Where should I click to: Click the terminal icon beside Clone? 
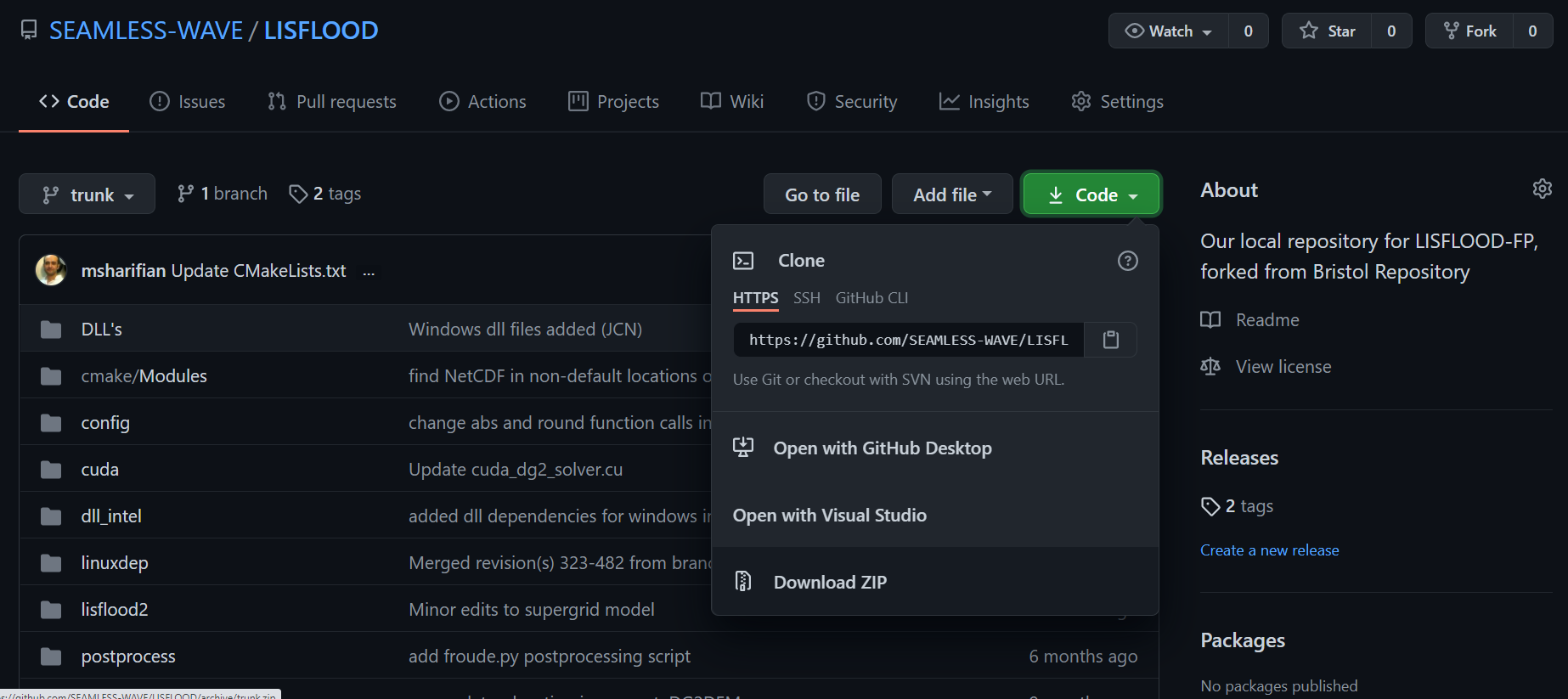click(x=743, y=261)
